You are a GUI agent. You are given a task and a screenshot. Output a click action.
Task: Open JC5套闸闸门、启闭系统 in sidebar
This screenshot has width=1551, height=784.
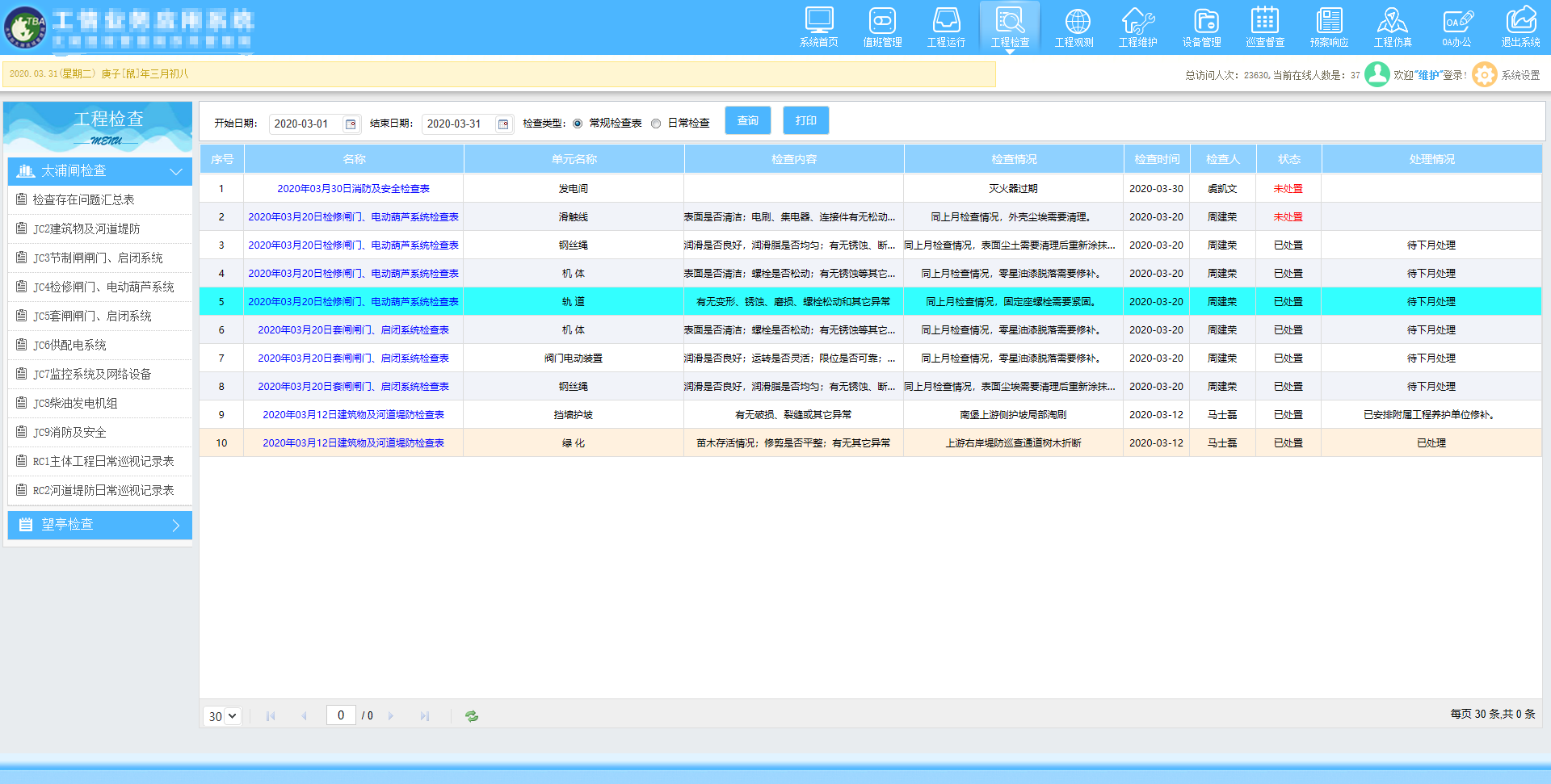100,316
